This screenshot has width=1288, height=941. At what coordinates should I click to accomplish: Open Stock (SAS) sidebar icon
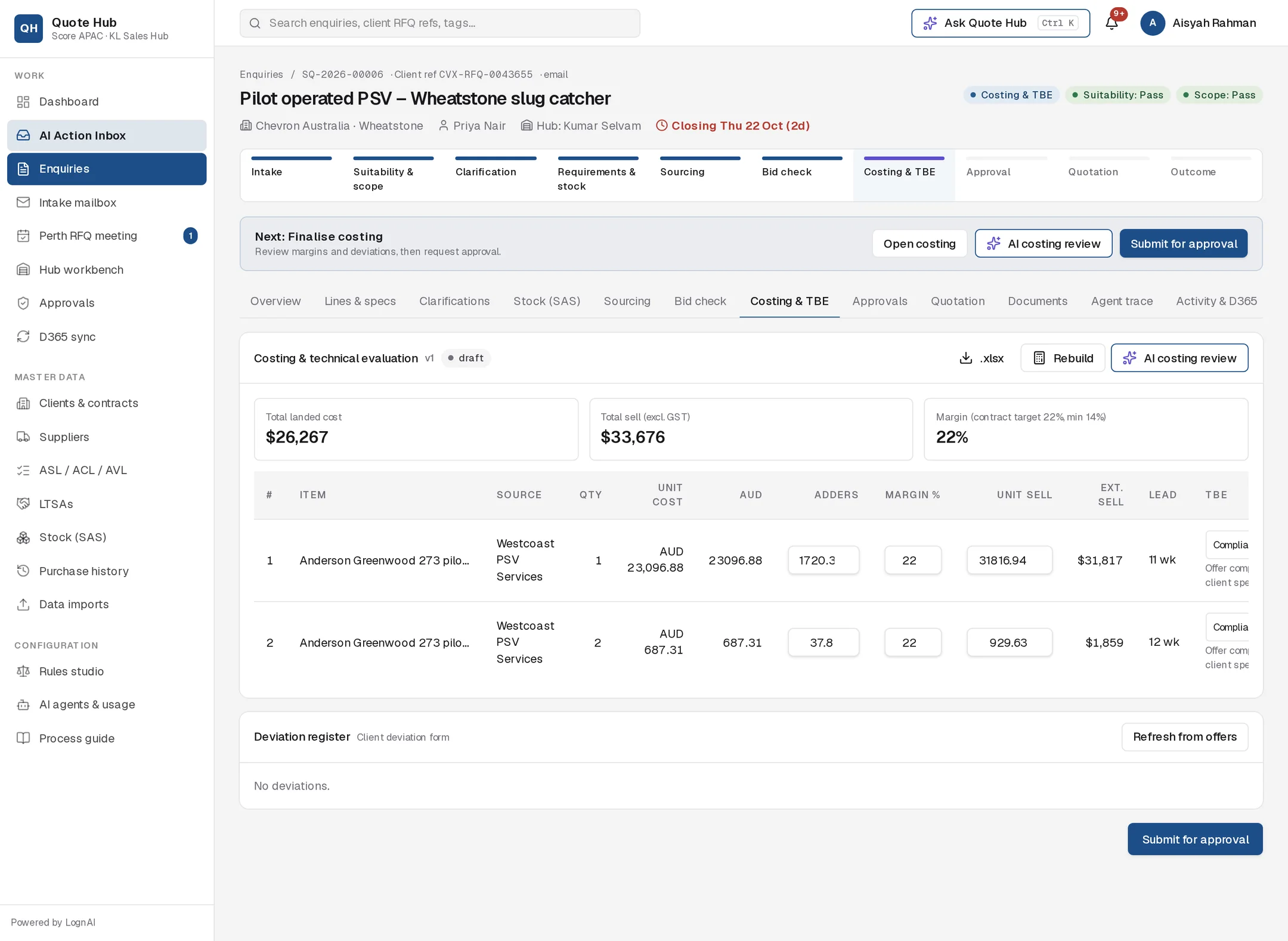23,537
